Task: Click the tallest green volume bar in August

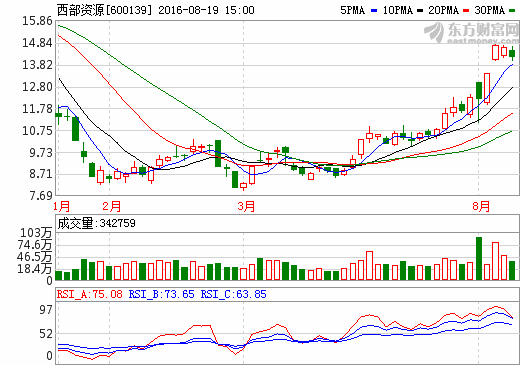Action: point(479,258)
